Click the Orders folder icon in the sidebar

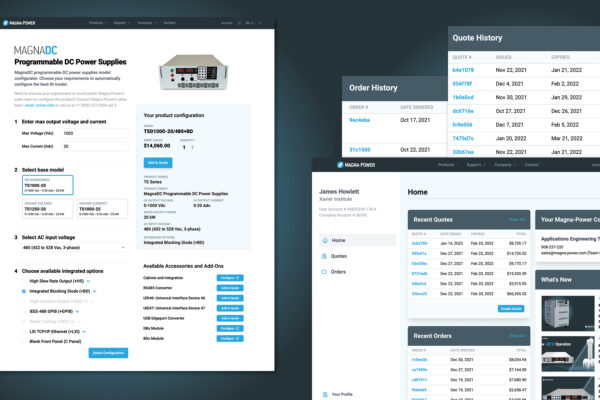(324, 272)
